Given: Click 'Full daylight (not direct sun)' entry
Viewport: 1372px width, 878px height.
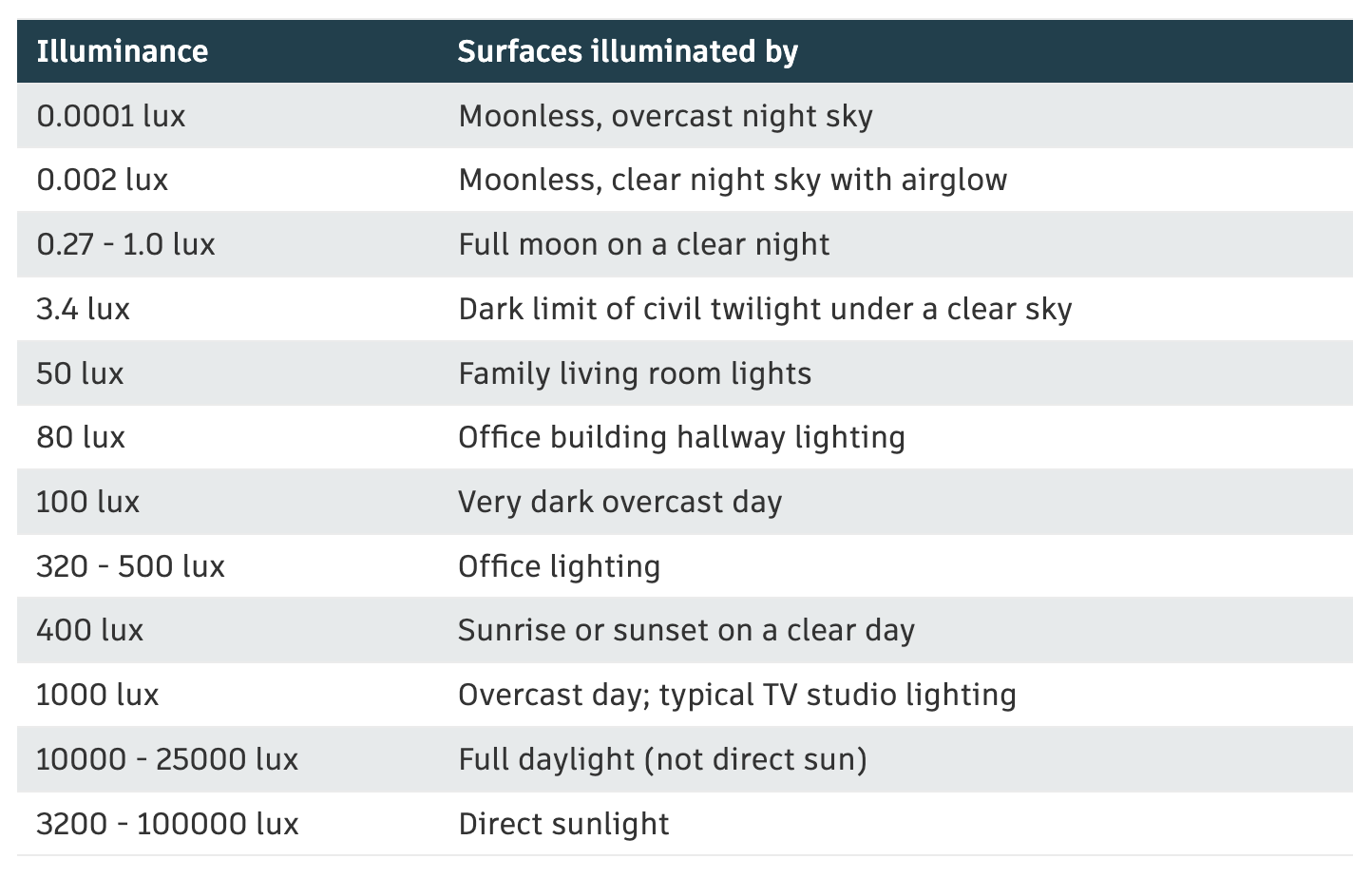Looking at the screenshot, I should pyautogui.click(x=662, y=759).
